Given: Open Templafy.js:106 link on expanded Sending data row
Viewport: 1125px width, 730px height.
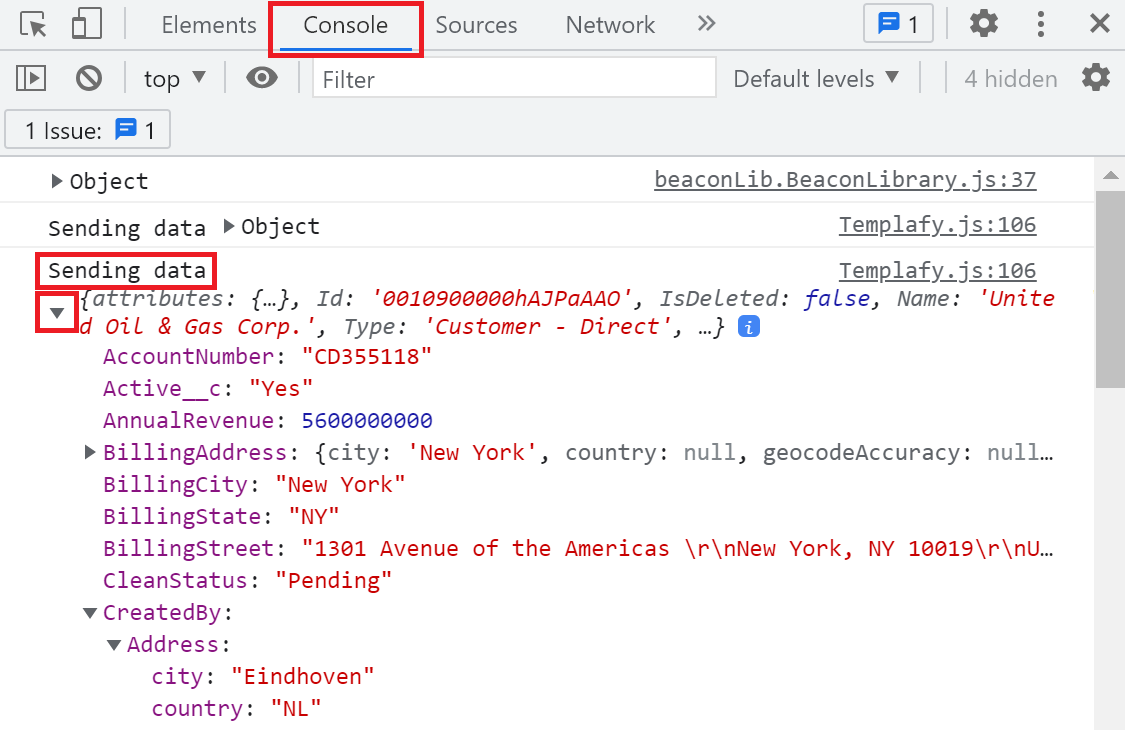Looking at the screenshot, I should click(x=937, y=271).
